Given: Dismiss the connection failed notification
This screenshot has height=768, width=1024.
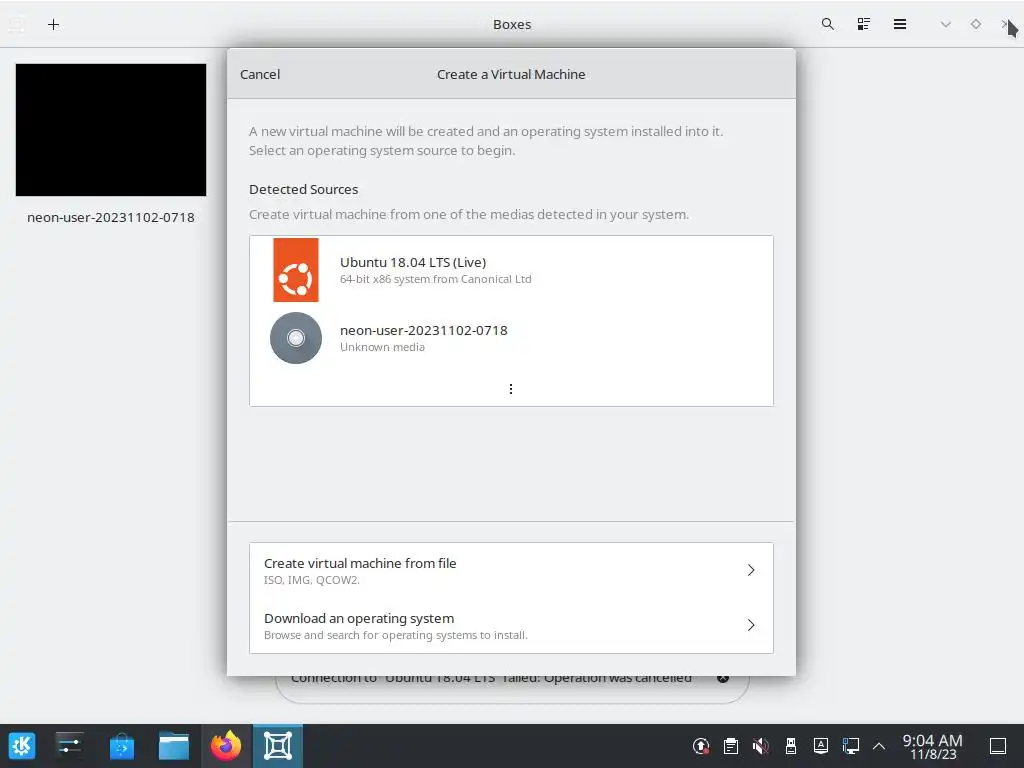Looking at the screenshot, I should pyautogui.click(x=723, y=679).
